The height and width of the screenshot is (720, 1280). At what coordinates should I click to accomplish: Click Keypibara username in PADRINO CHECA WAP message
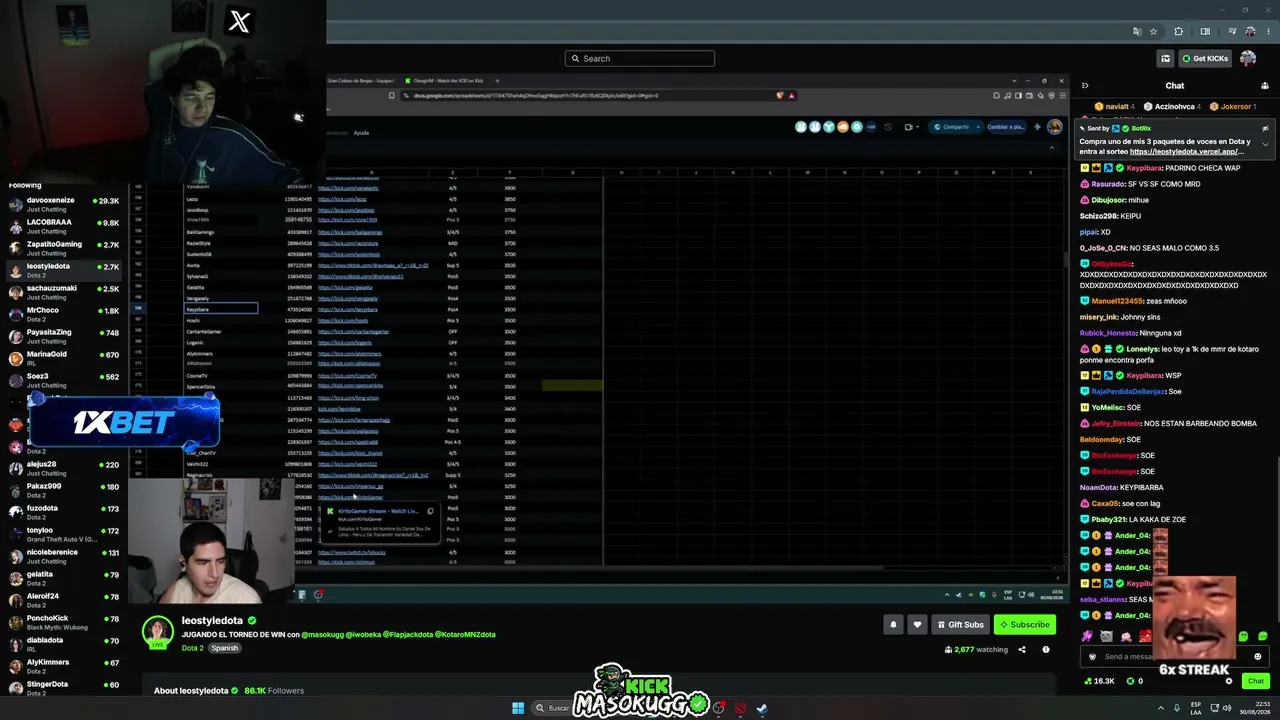coord(1144,168)
